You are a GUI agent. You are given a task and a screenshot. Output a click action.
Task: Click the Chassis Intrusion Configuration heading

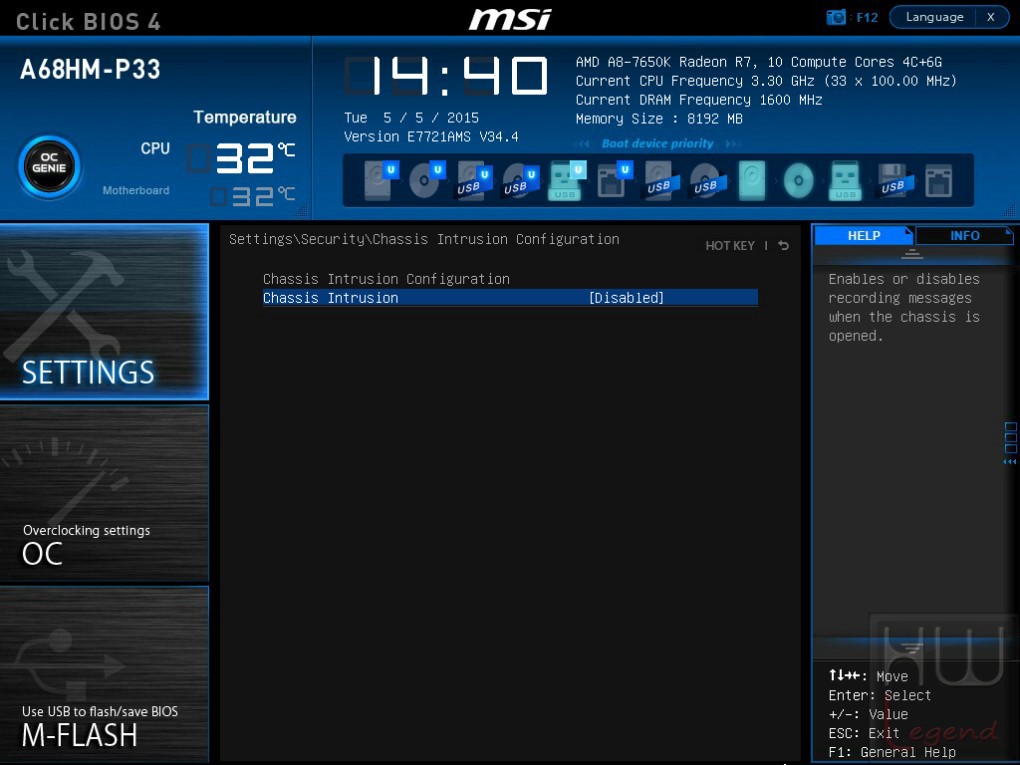(x=386, y=279)
